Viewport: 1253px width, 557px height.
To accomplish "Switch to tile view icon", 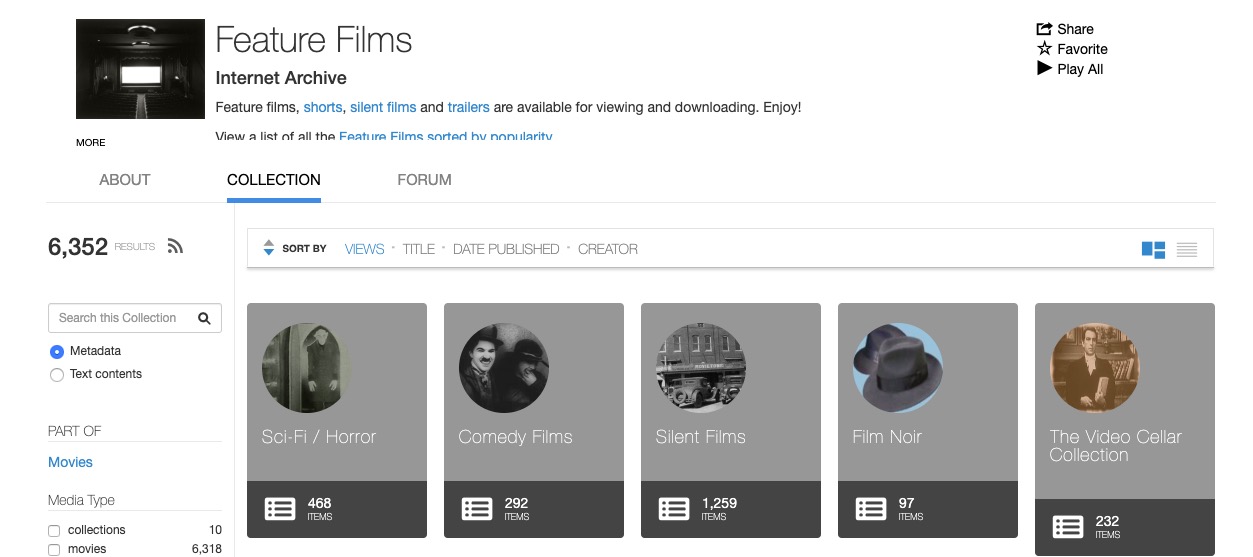I will click(x=1153, y=250).
